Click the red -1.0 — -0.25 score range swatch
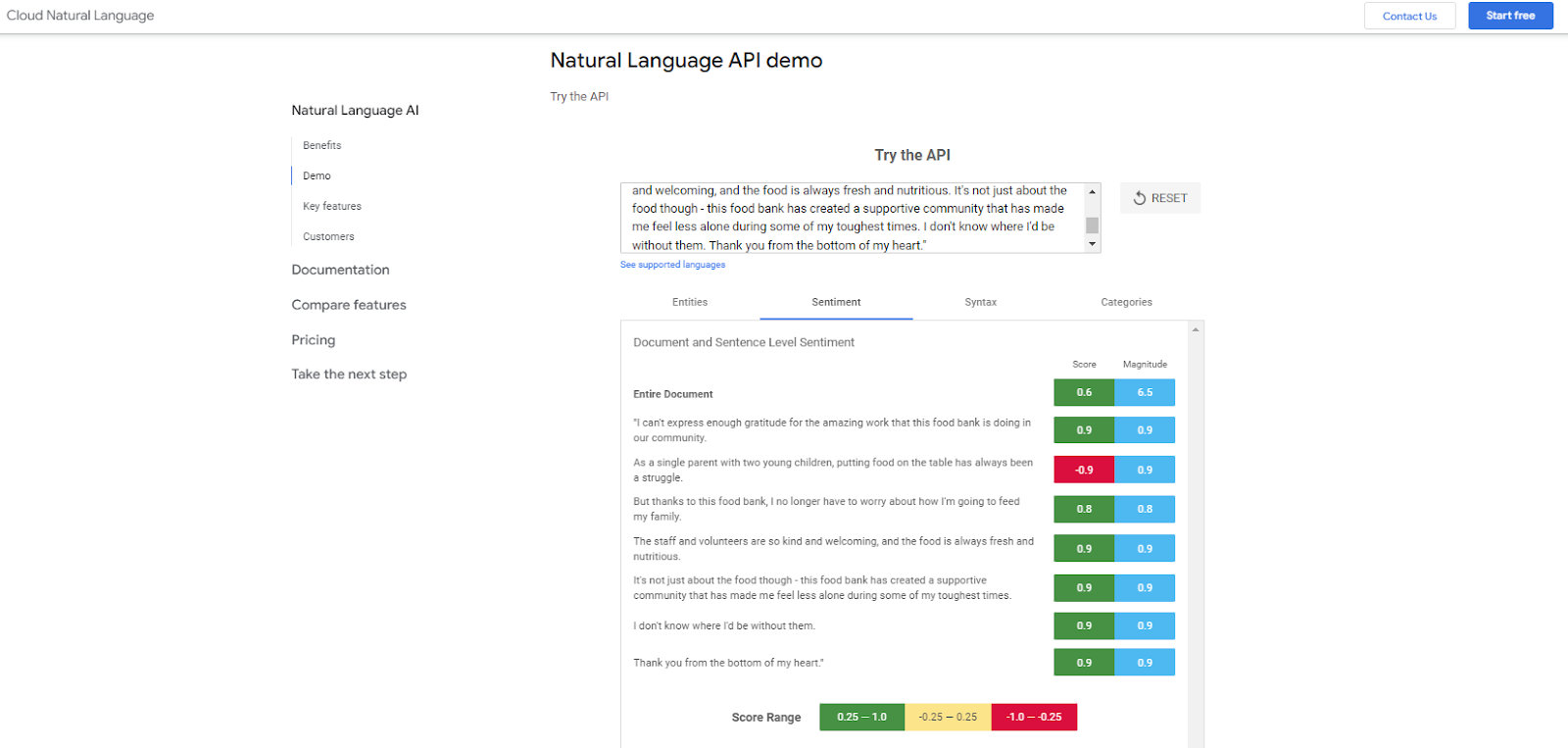 (x=1034, y=717)
